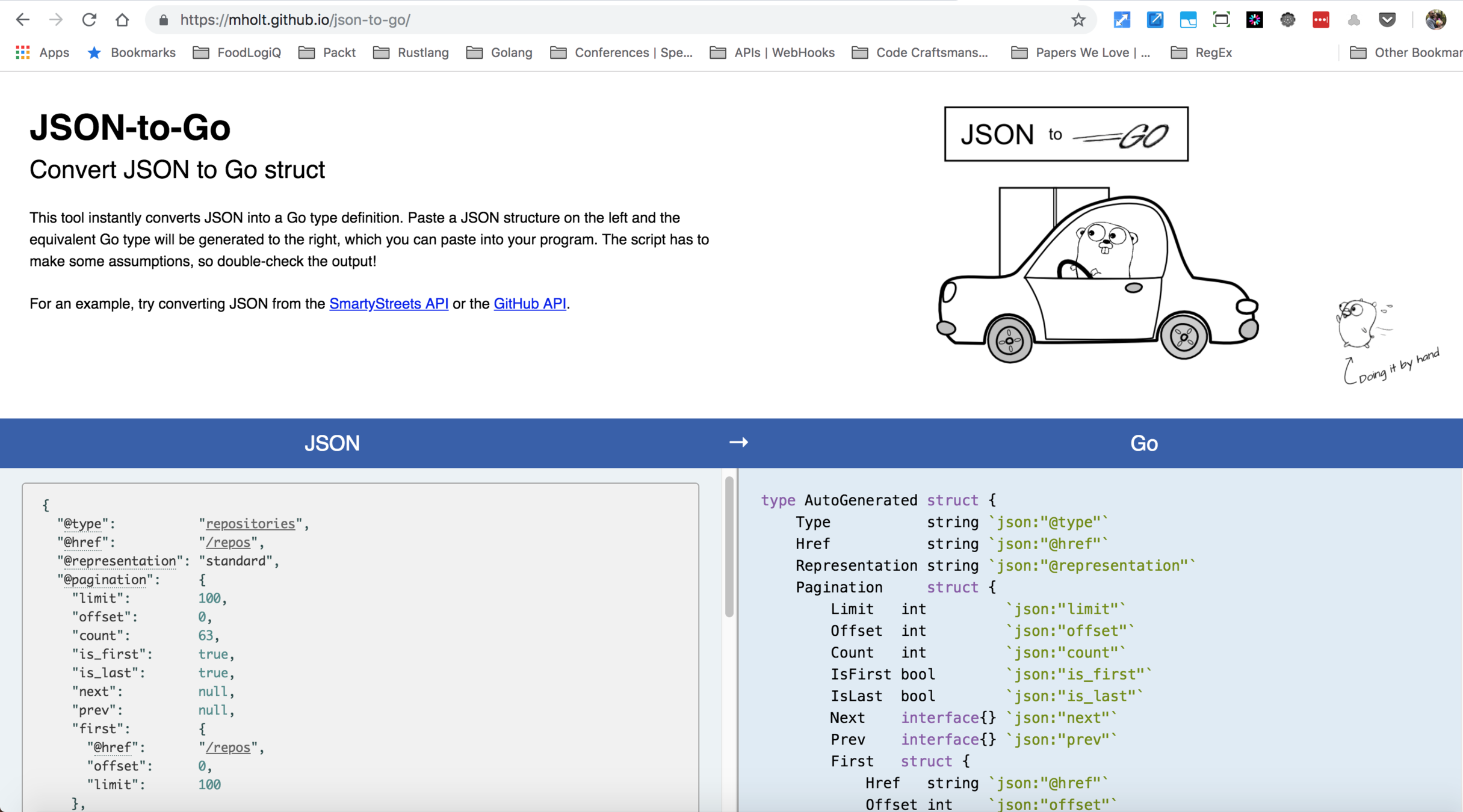
Task: Click the browser back arrow
Action: coord(22,20)
